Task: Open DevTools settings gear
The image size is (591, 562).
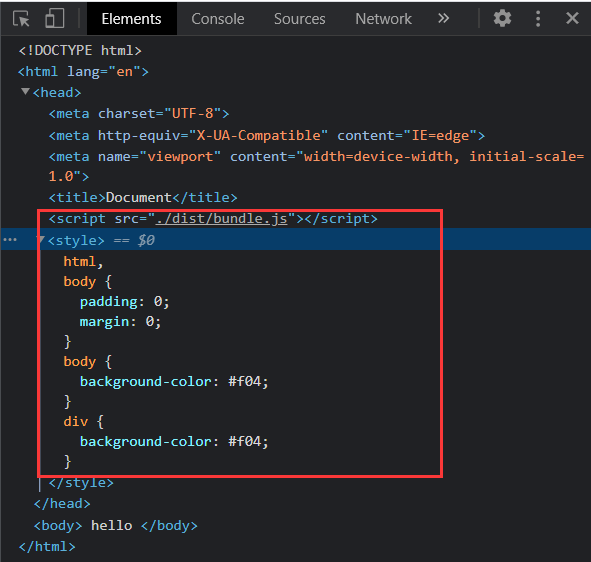Action: click(502, 18)
